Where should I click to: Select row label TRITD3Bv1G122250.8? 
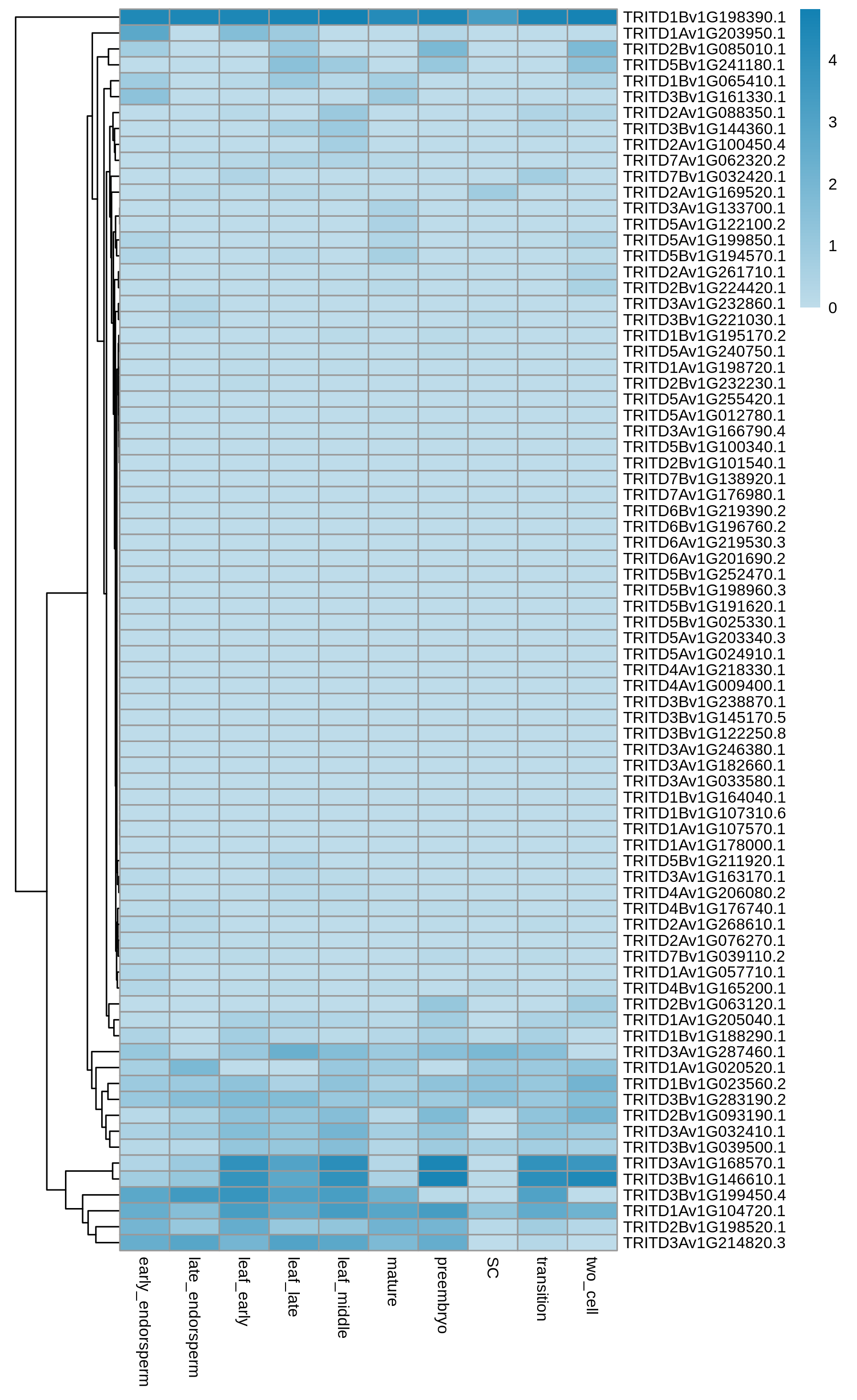tap(704, 733)
